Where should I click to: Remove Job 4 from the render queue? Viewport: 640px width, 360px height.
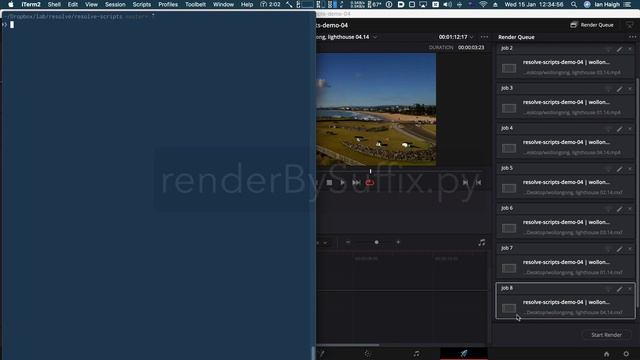630,129
